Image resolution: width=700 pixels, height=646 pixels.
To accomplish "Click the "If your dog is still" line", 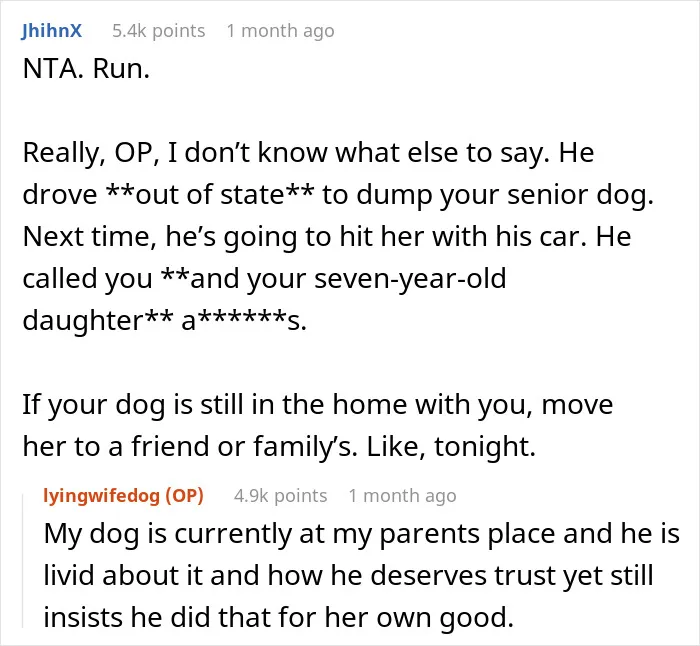I will [317, 404].
